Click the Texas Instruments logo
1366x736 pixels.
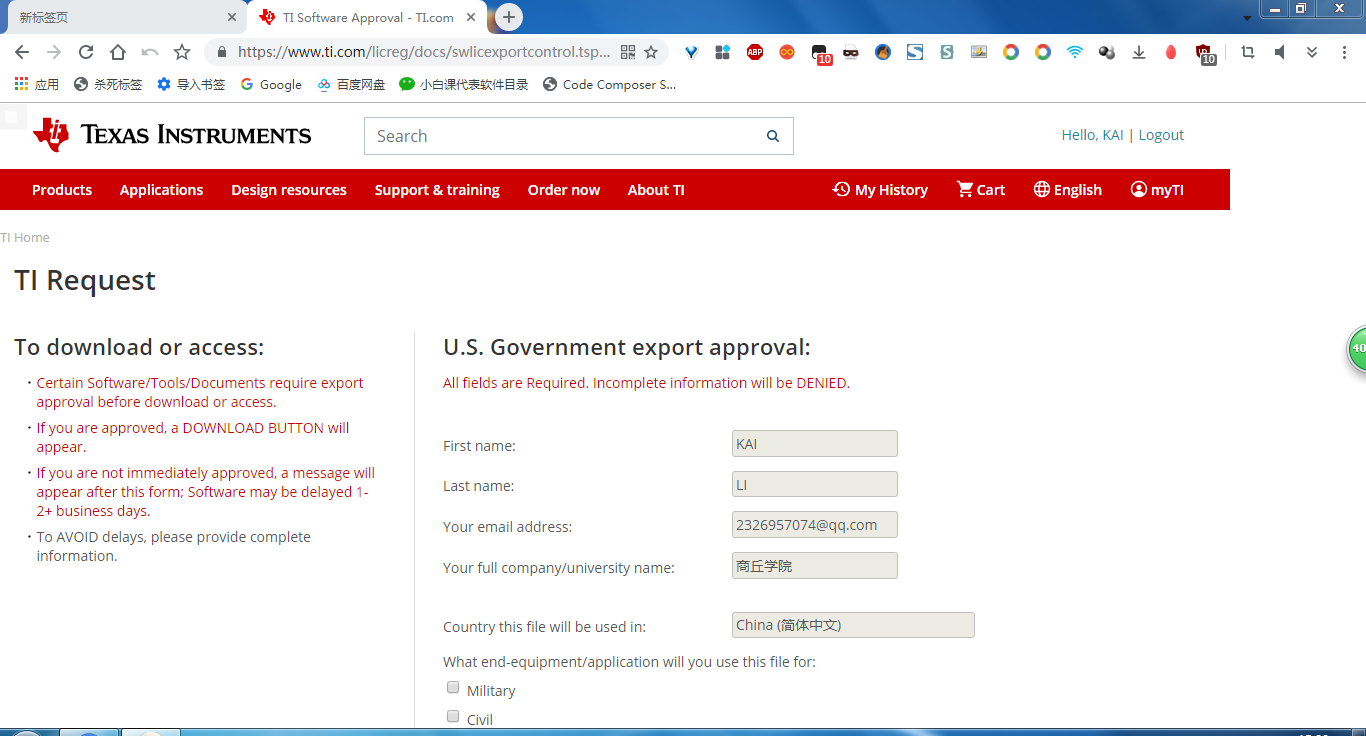point(172,135)
